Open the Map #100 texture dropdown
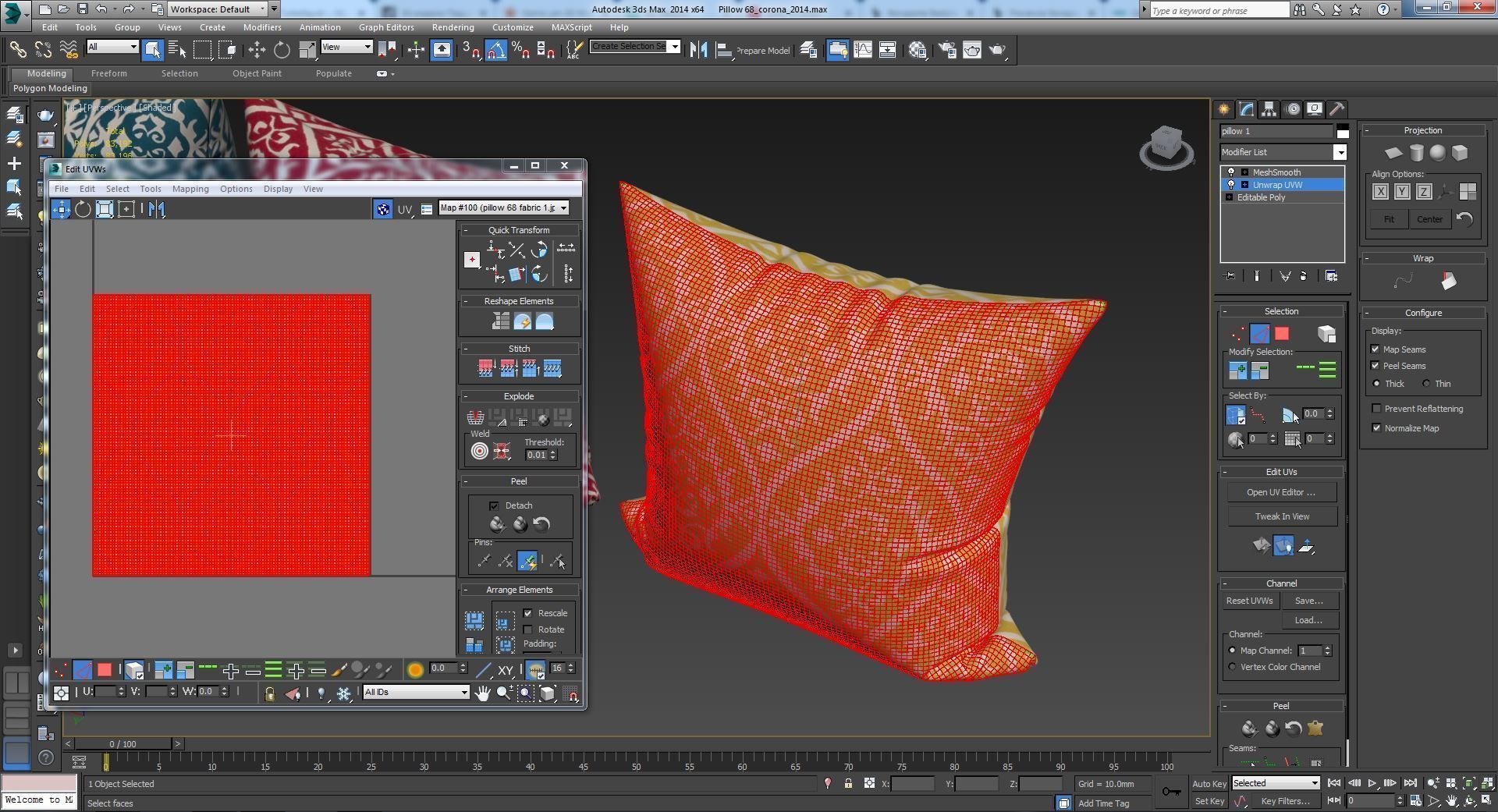The height and width of the screenshot is (812, 1498). click(x=503, y=207)
